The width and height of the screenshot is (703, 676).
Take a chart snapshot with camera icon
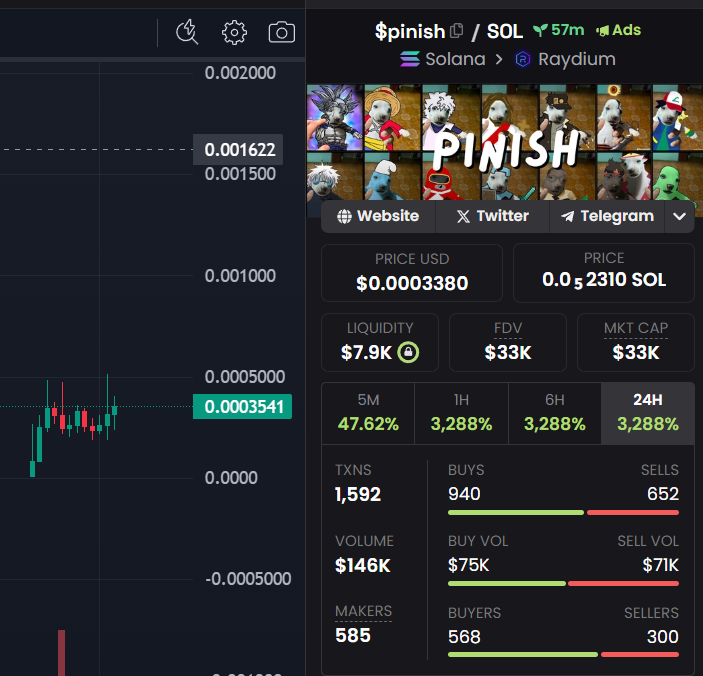(282, 32)
